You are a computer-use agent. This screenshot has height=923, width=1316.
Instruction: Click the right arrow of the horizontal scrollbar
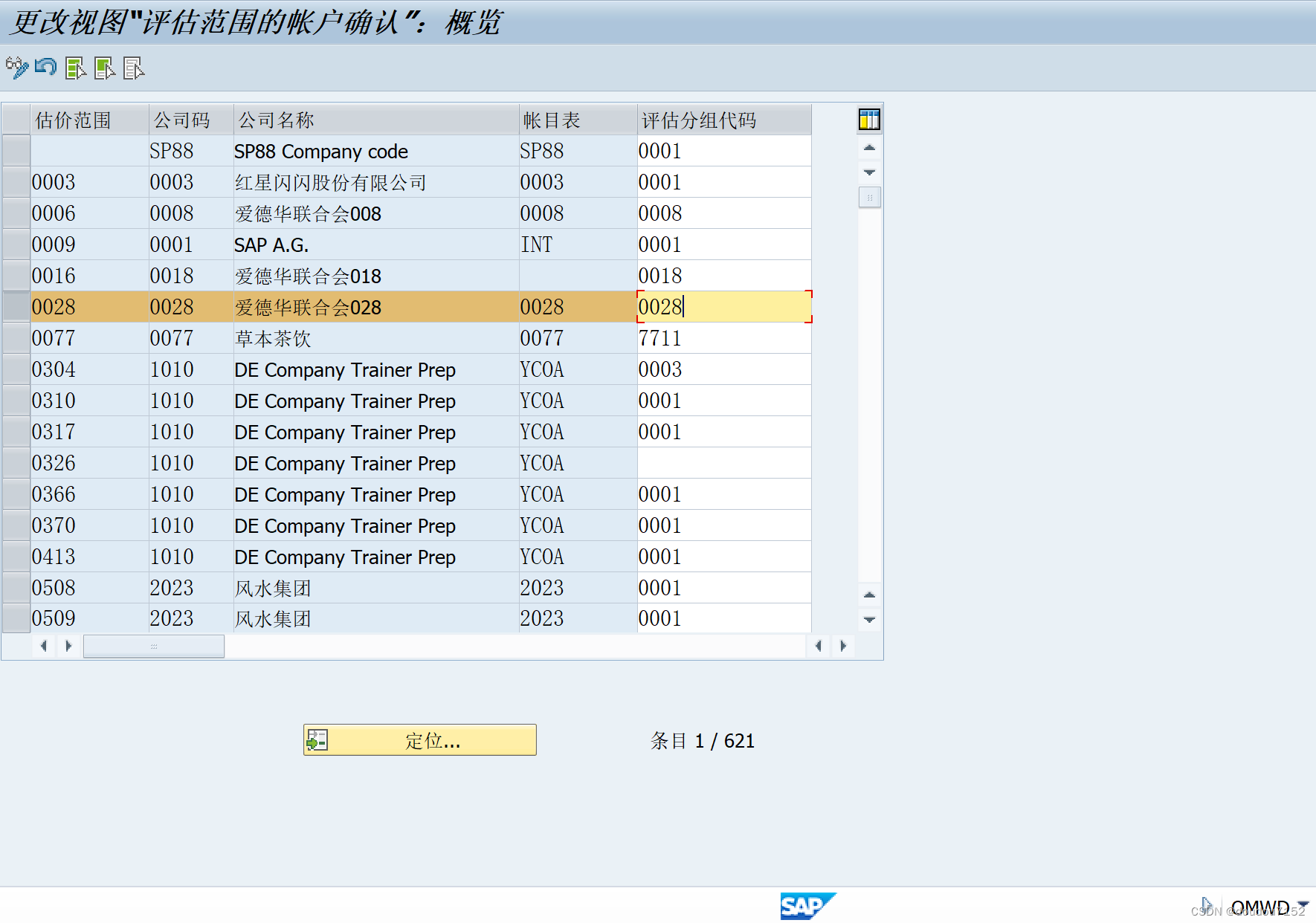[843, 646]
